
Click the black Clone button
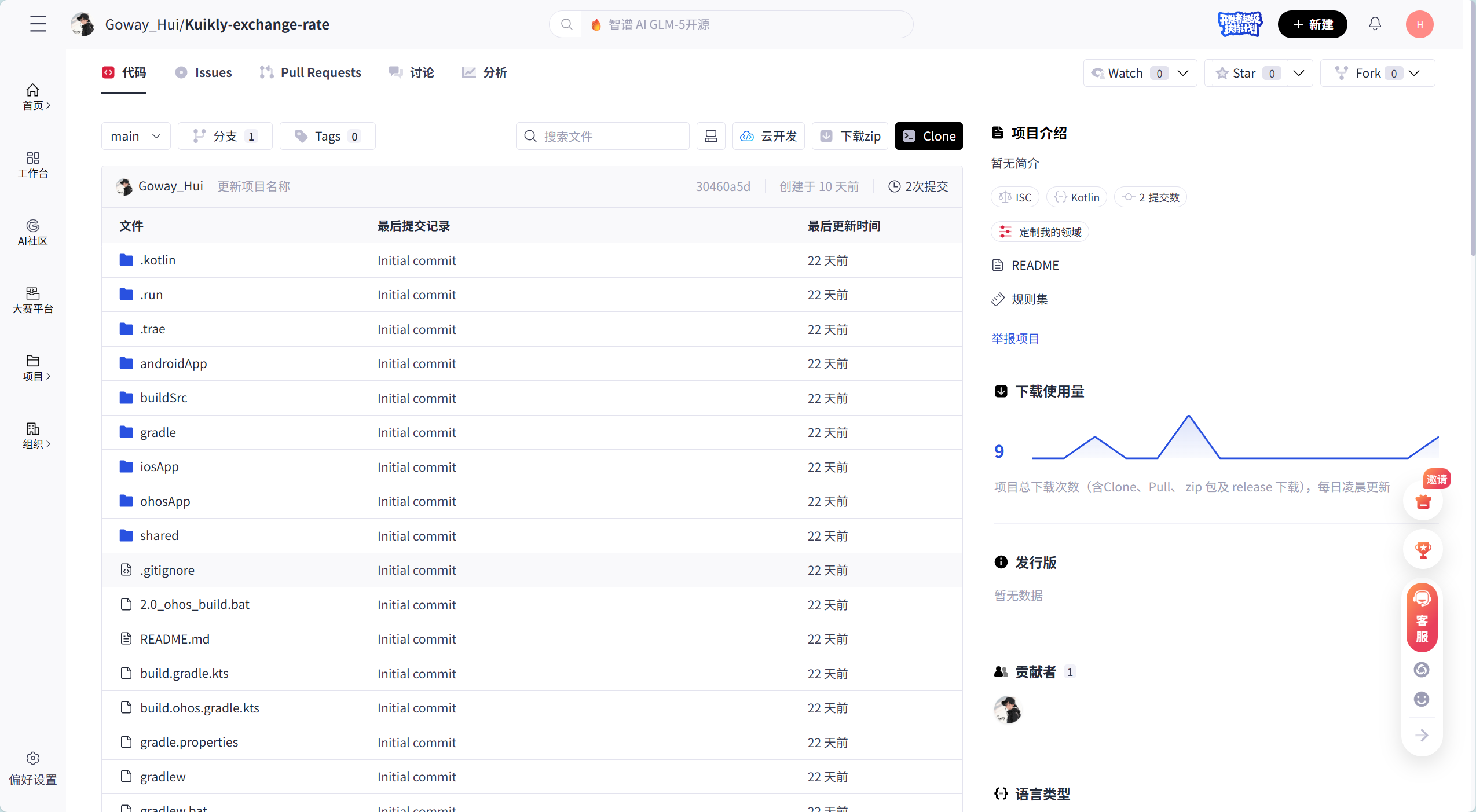pyautogui.click(x=928, y=136)
